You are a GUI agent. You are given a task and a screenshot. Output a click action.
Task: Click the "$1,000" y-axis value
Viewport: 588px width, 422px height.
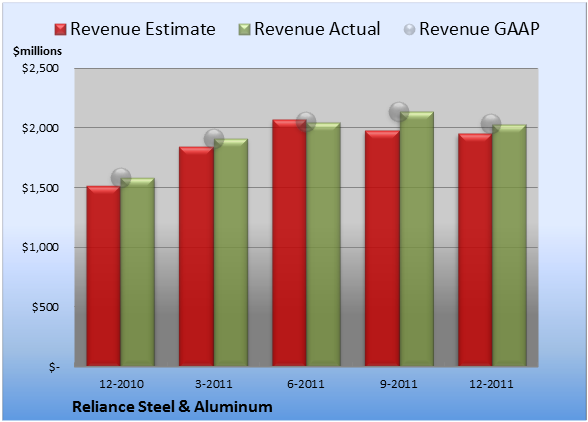(40, 247)
